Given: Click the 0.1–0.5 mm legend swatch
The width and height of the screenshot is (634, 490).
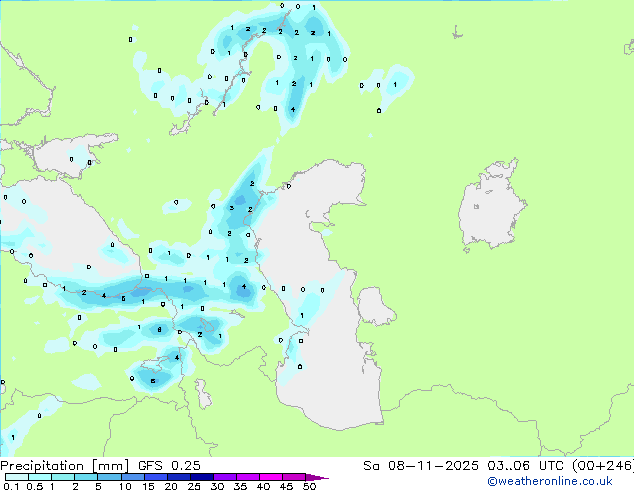Looking at the screenshot, I should tap(17, 477).
